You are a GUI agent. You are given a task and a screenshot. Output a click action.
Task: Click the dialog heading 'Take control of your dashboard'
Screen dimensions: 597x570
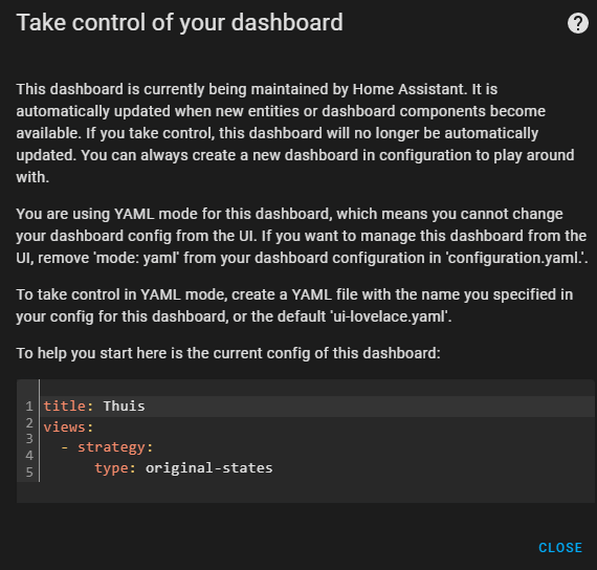pos(180,22)
